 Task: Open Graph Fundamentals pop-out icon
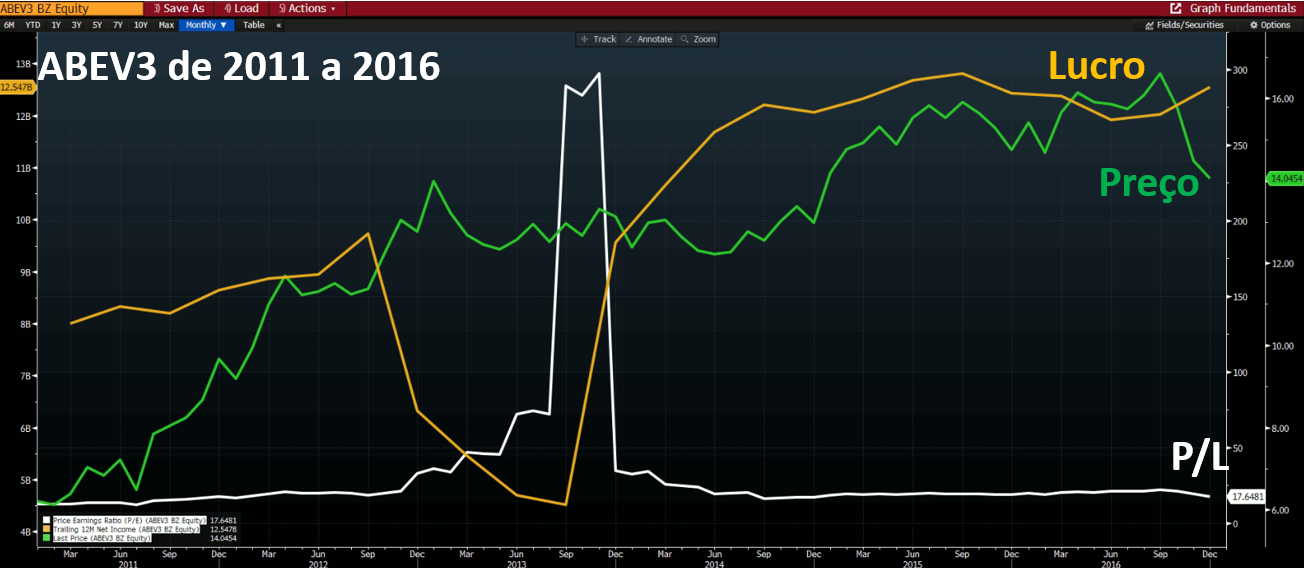tap(1176, 8)
